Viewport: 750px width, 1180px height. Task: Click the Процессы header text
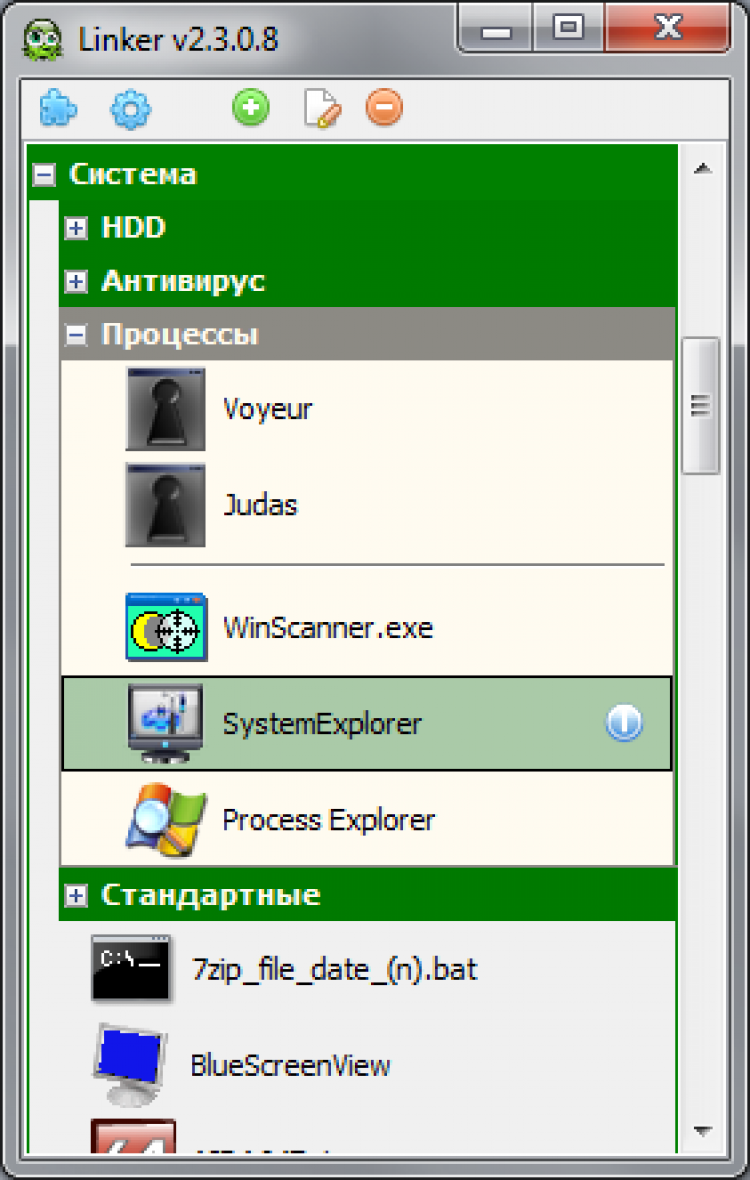pyautogui.click(x=180, y=335)
